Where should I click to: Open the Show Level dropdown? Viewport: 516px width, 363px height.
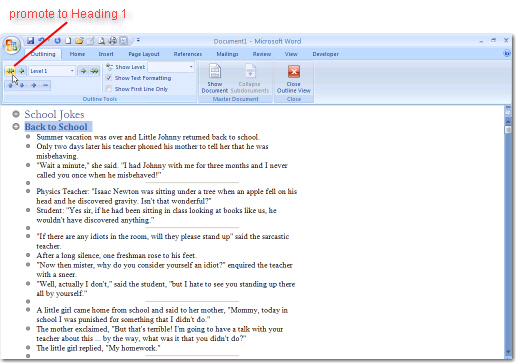[x=191, y=67]
